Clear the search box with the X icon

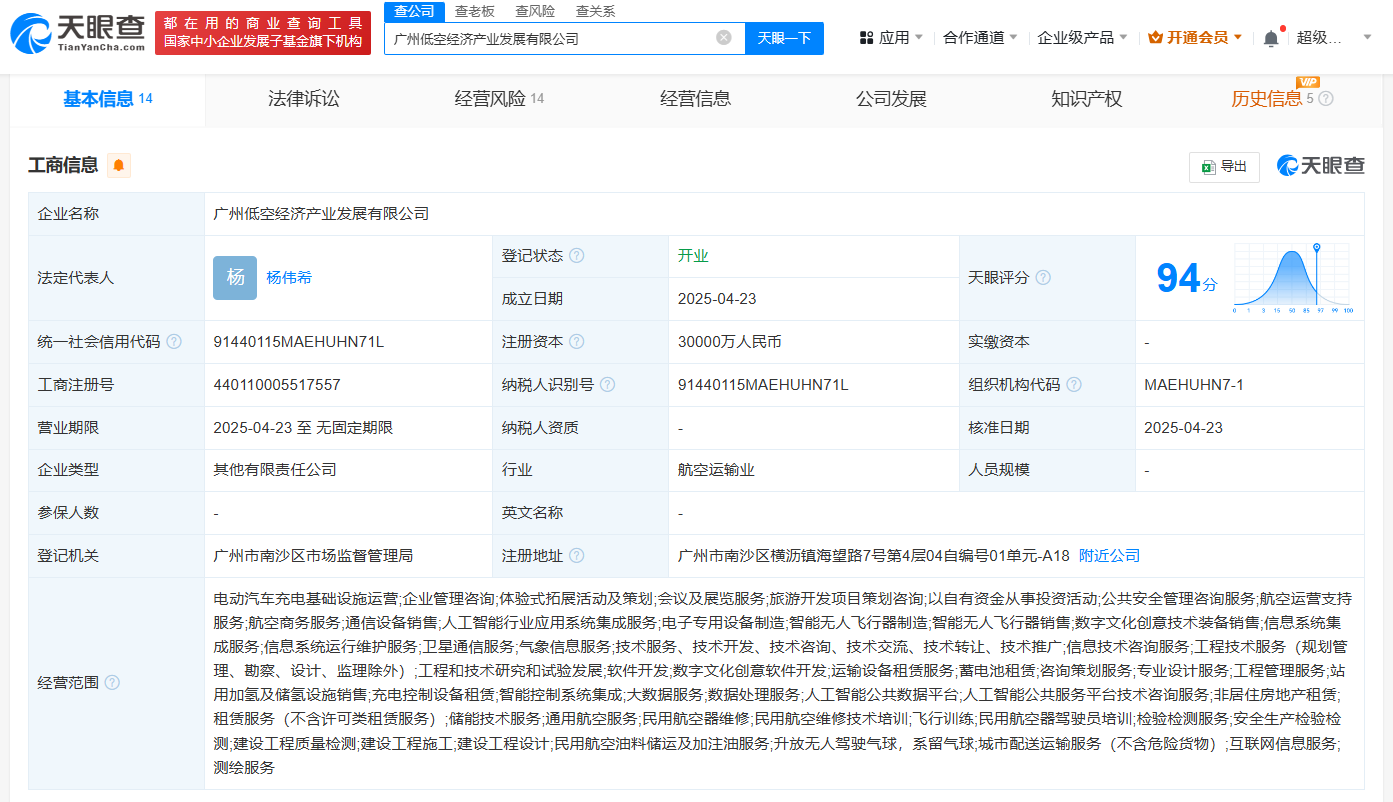[724, 38]
